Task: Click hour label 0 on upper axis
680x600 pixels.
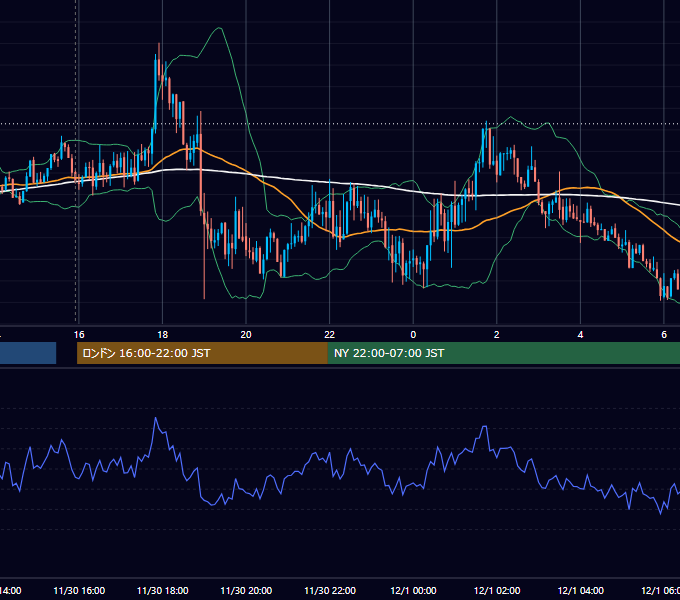Action: (x=413, y=335)
